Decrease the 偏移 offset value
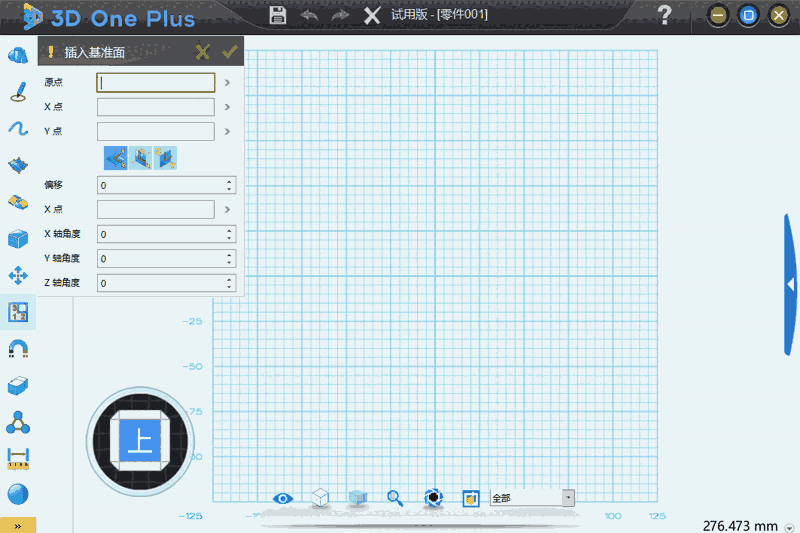 pos(229,189)
